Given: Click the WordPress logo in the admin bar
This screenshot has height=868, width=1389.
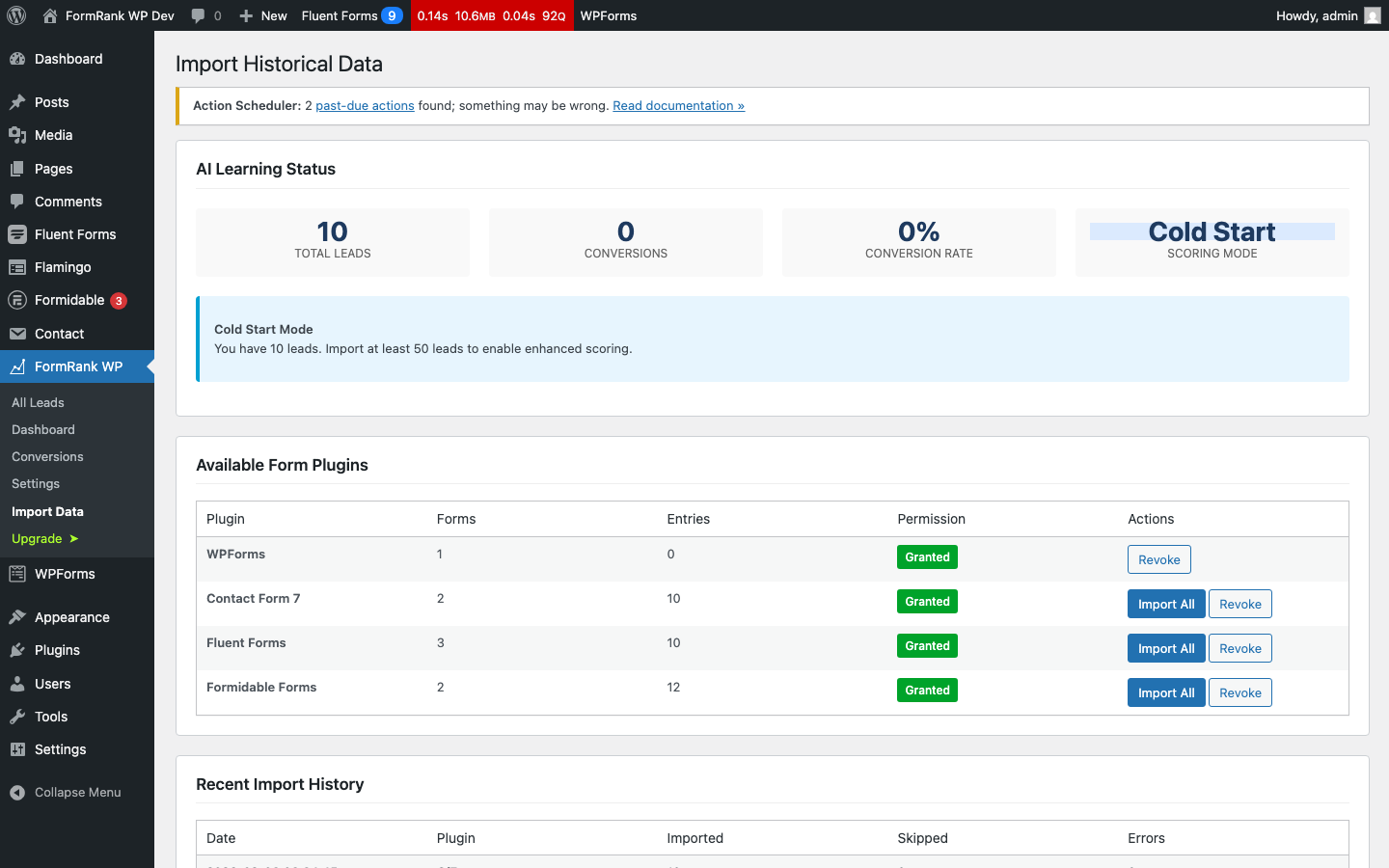Looking at the screenshot, I should tap(15, 15).
